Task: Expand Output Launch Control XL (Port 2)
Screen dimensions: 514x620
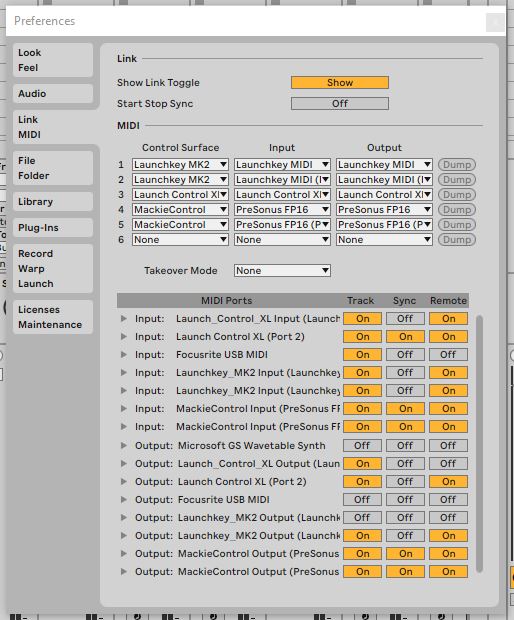Action: [124, 482]
